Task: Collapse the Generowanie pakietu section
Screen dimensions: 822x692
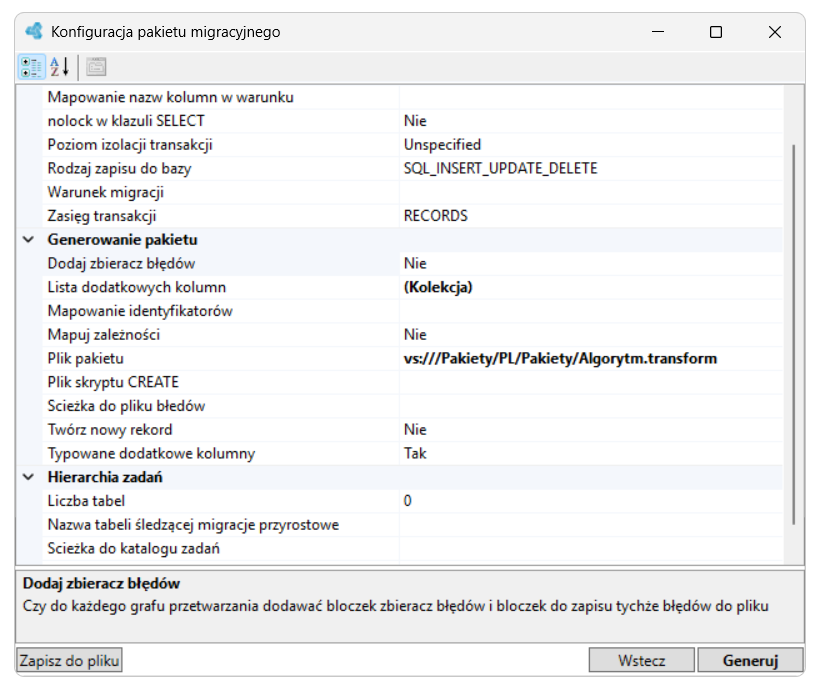Action: [x=29, y=240]
